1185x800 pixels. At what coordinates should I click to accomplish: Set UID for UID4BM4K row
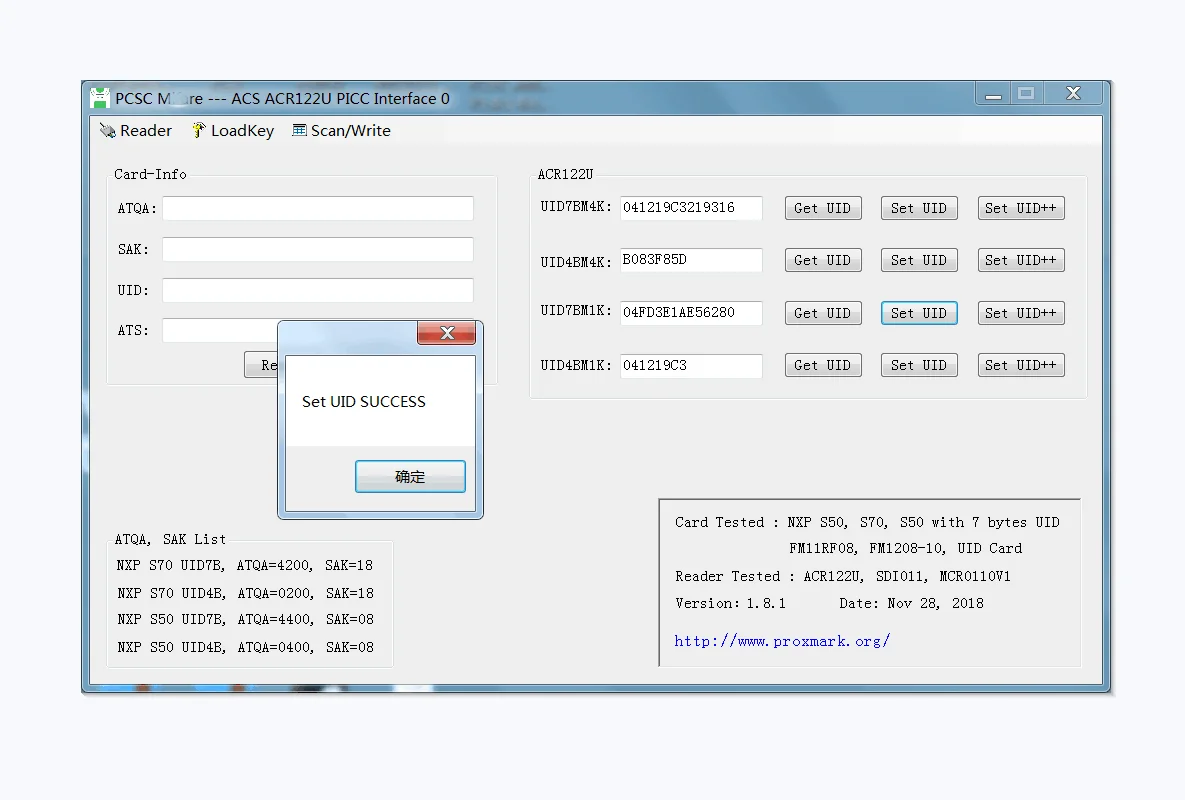[x=919, y=261]
